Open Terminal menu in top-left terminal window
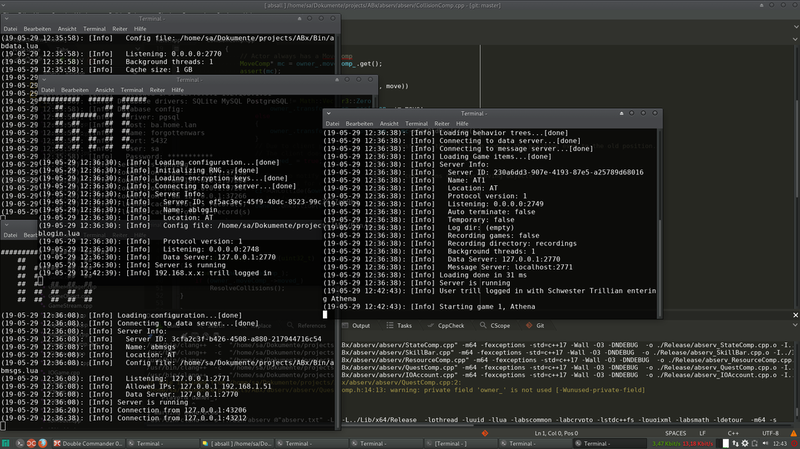The image size is (800, 449). coord(94,29)
